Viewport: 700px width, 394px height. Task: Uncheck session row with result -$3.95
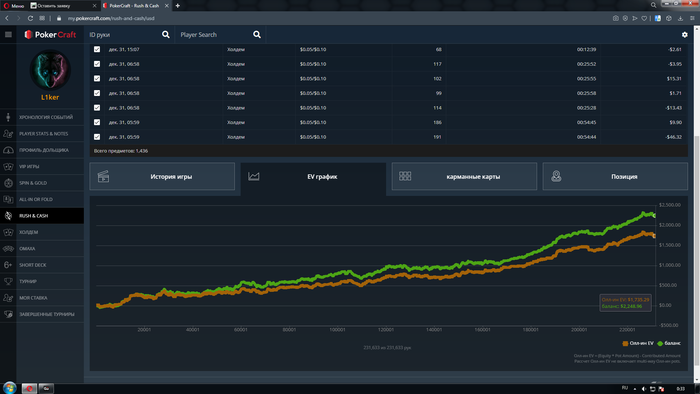click(97, 64)
